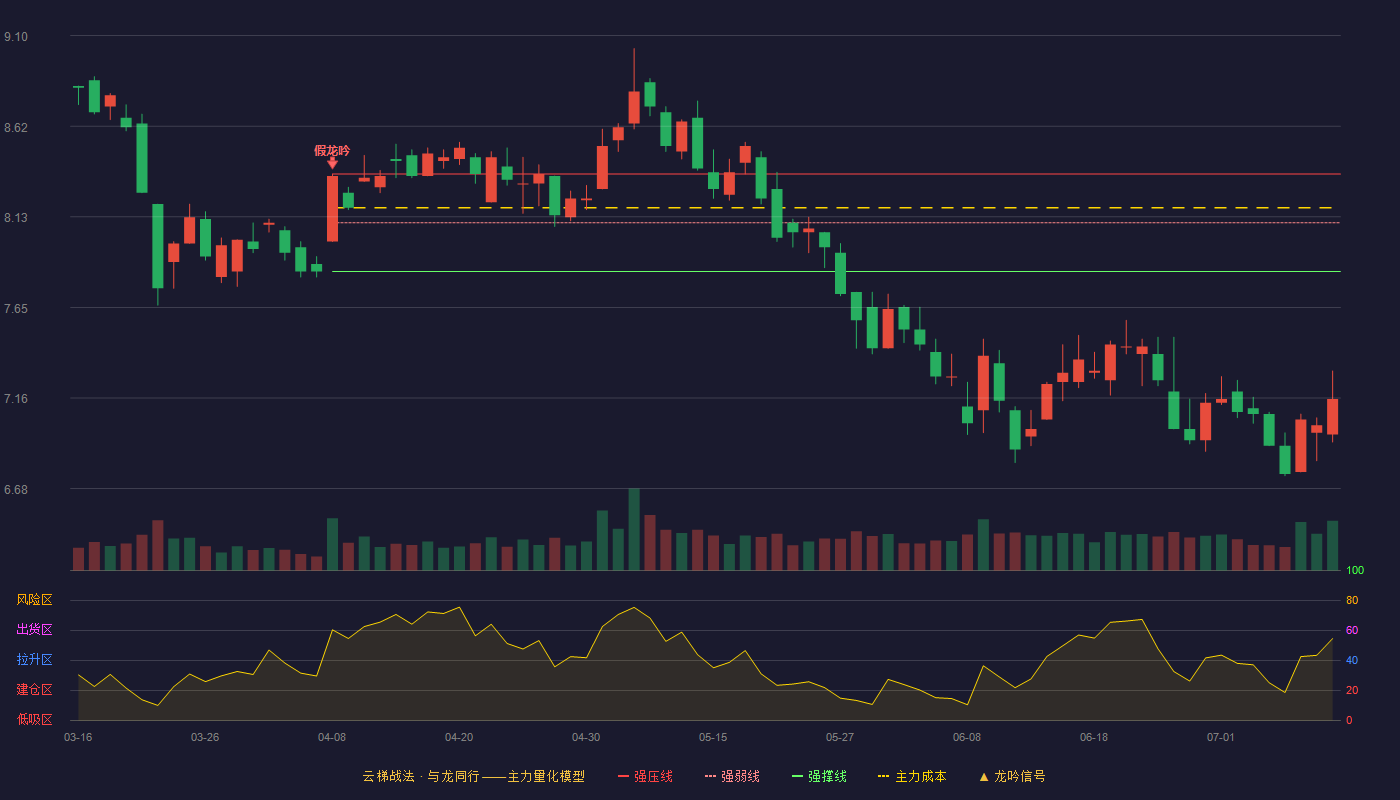Click the 7.16 price axis label

(x=16, y=399)
